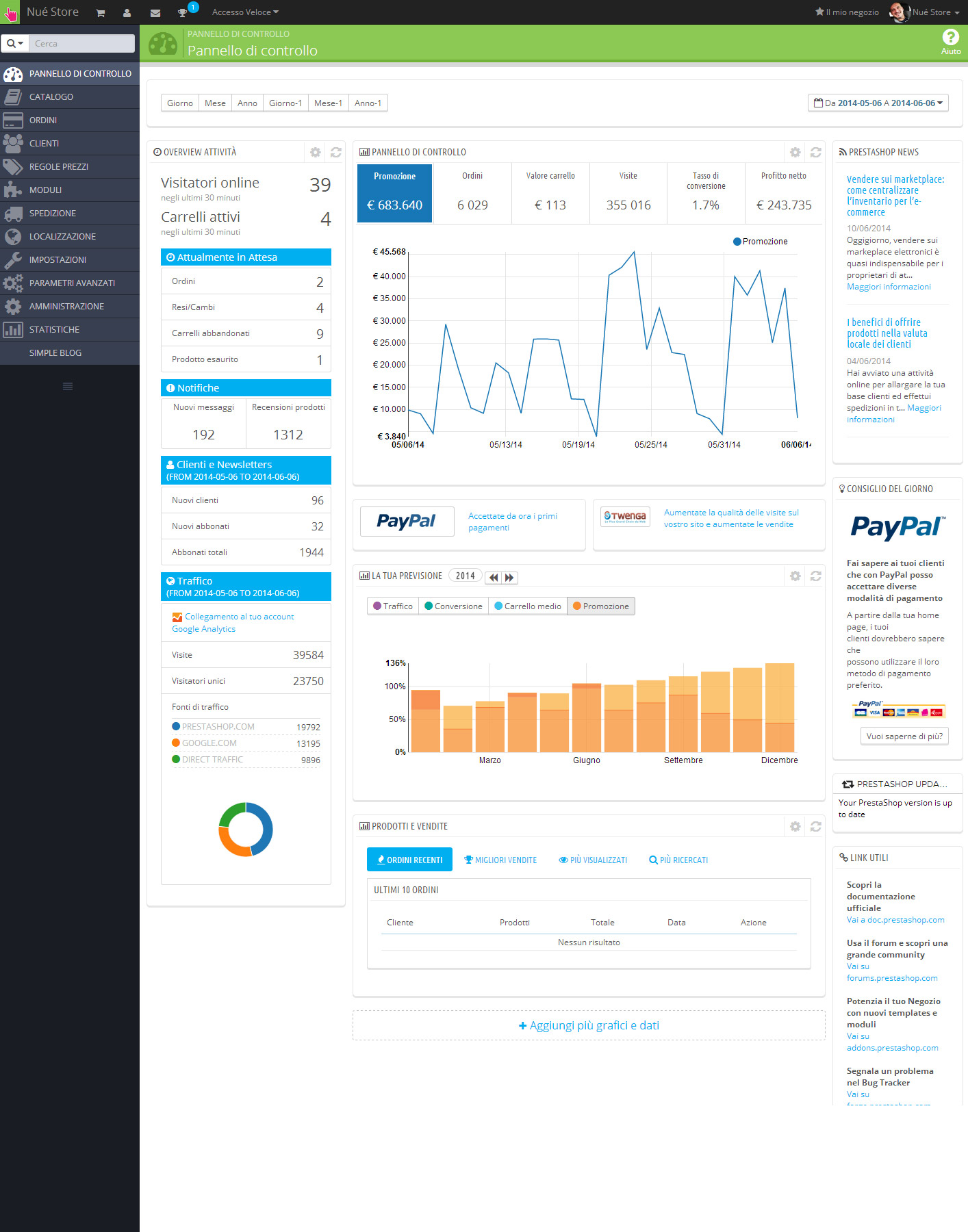The height and width of the screenshot is (1232, 968).
Task: Open the shopping cart icon in top bar
Action: pos(101,13)
